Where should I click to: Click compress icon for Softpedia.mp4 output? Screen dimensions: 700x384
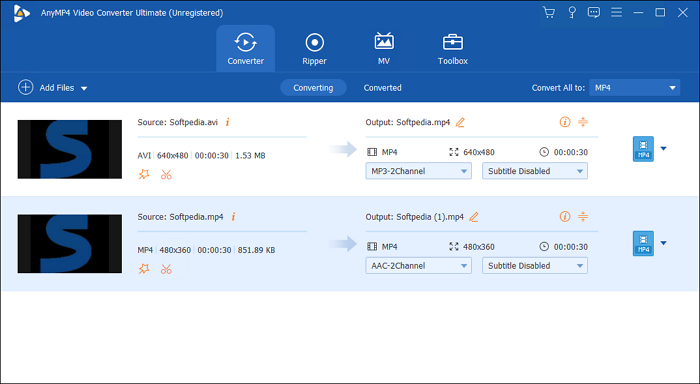(583, 121)
